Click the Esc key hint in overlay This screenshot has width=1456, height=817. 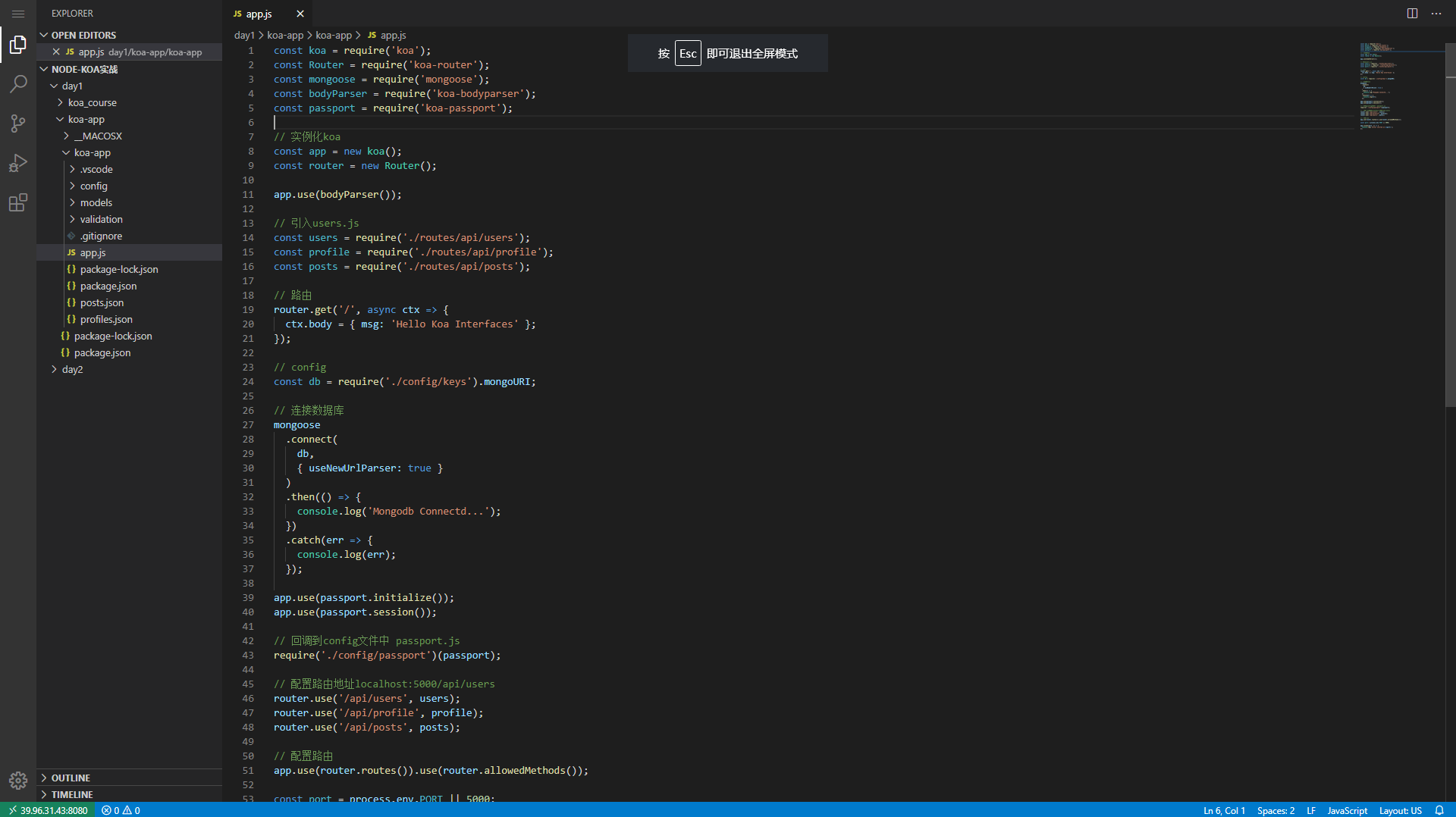688,54
